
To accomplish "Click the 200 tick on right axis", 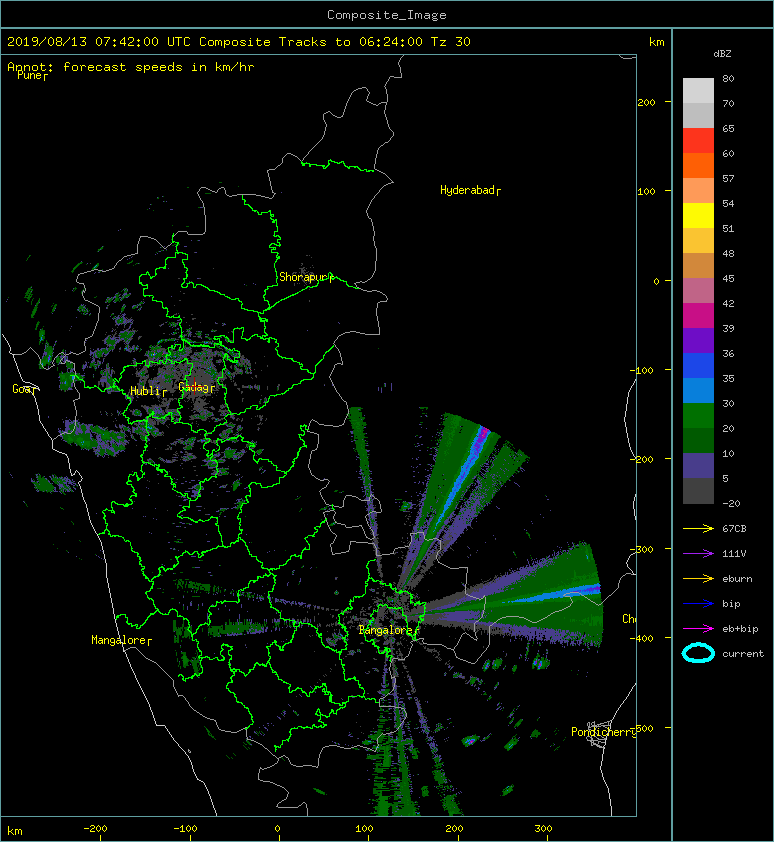I will 646,103.
